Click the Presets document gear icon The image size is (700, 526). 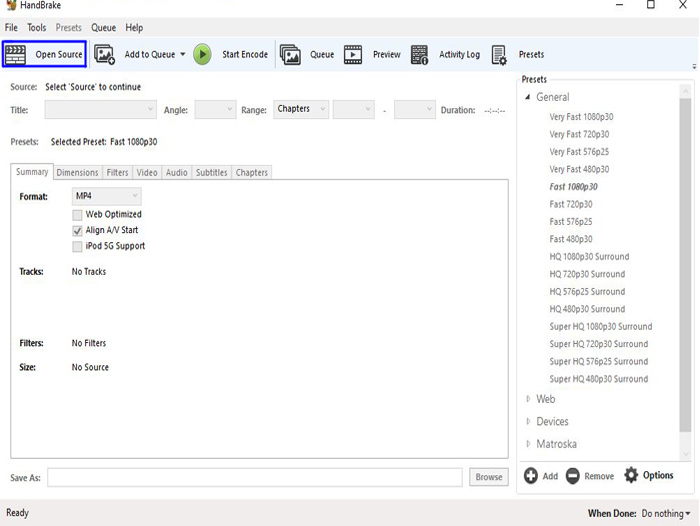[499, 55]
